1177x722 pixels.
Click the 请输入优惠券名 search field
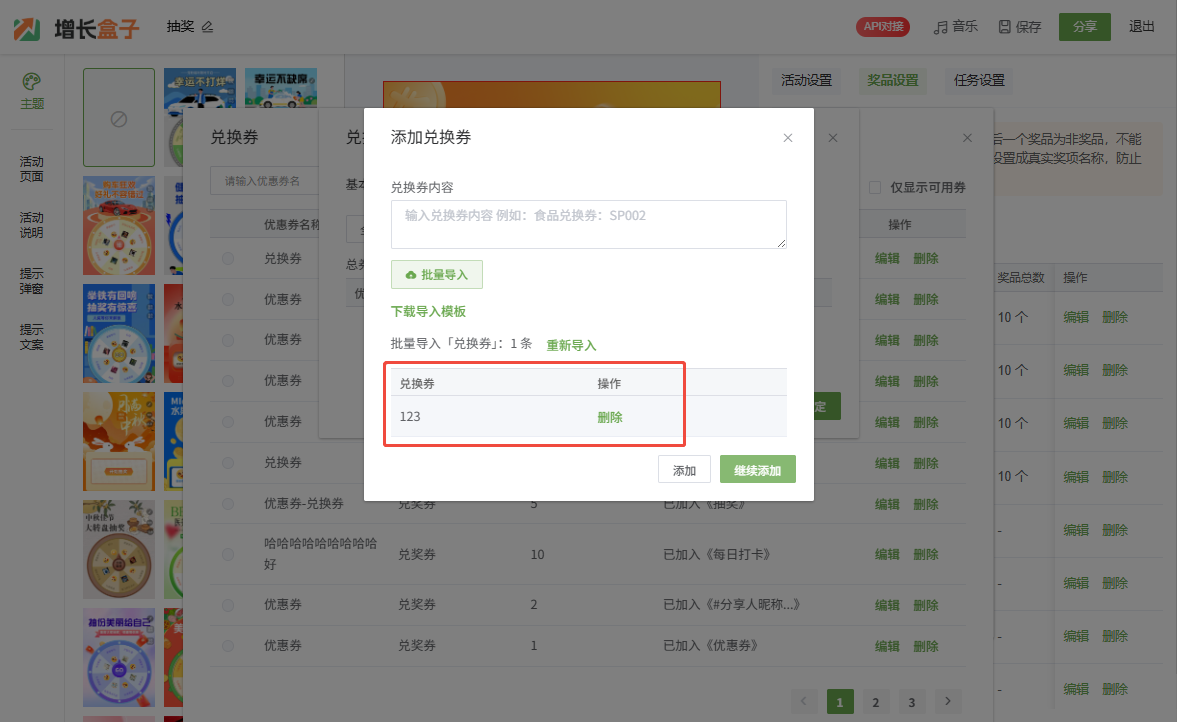point(264,181)
